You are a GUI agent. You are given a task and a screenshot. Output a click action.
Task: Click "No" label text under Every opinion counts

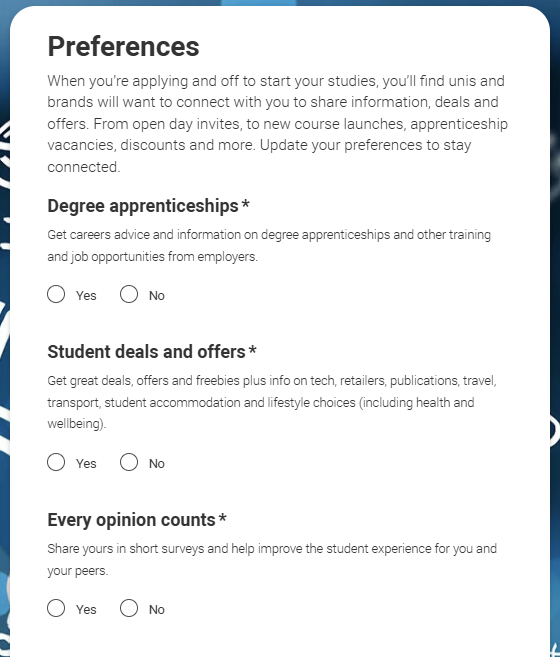157,609
